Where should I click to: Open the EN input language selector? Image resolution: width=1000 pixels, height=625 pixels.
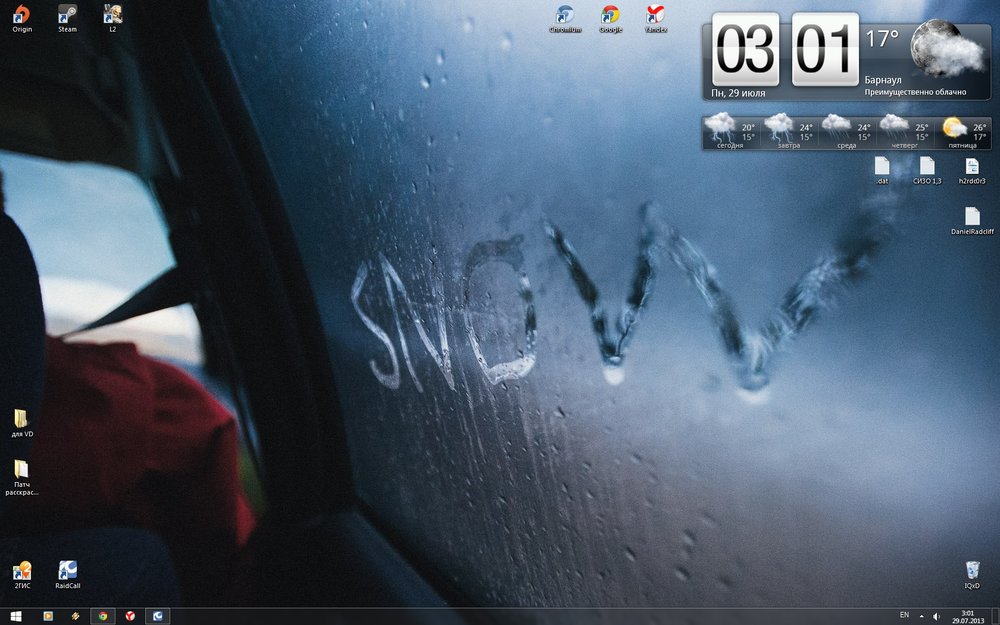(904, 615)
